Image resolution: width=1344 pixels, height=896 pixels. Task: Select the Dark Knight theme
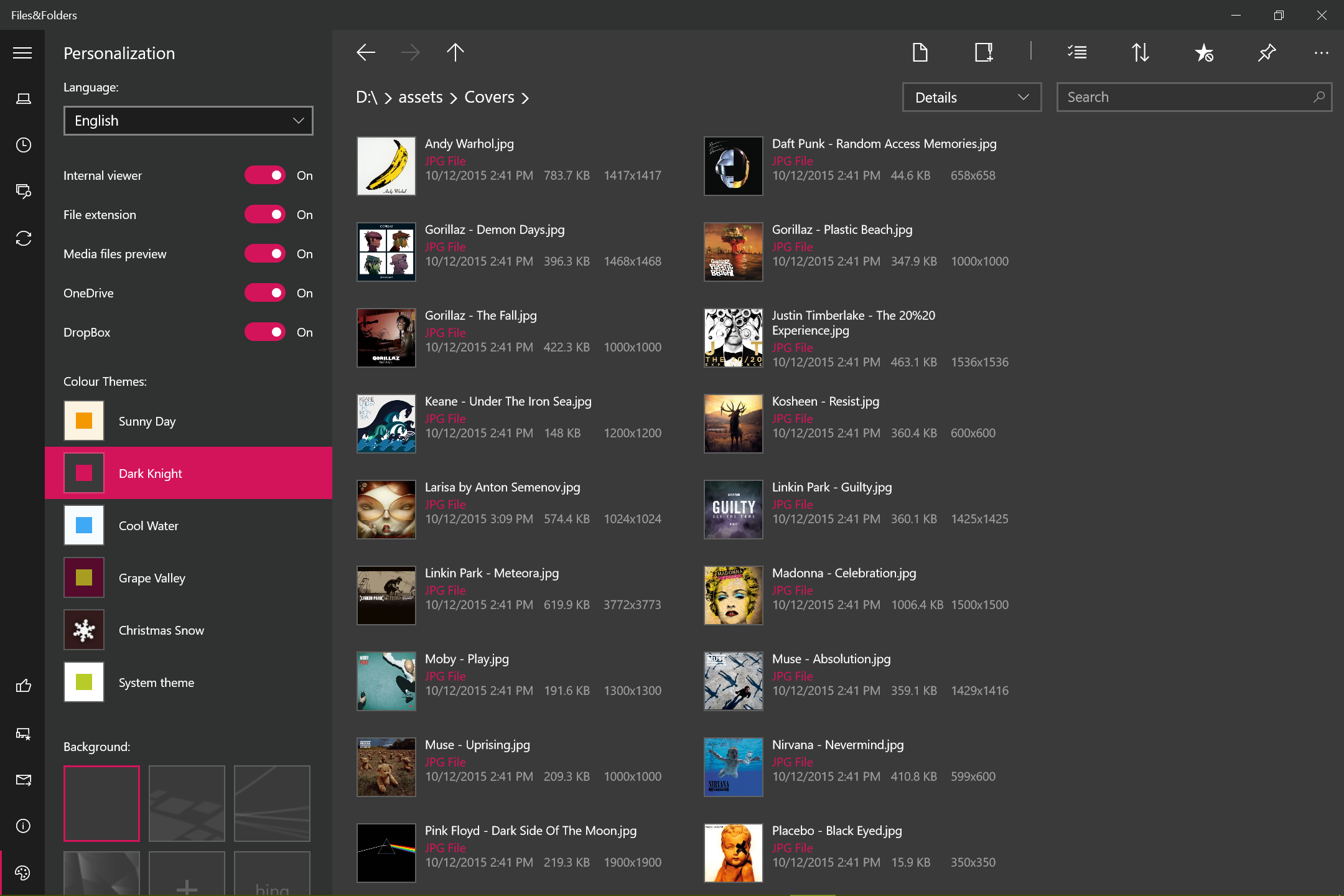(189, 473)
